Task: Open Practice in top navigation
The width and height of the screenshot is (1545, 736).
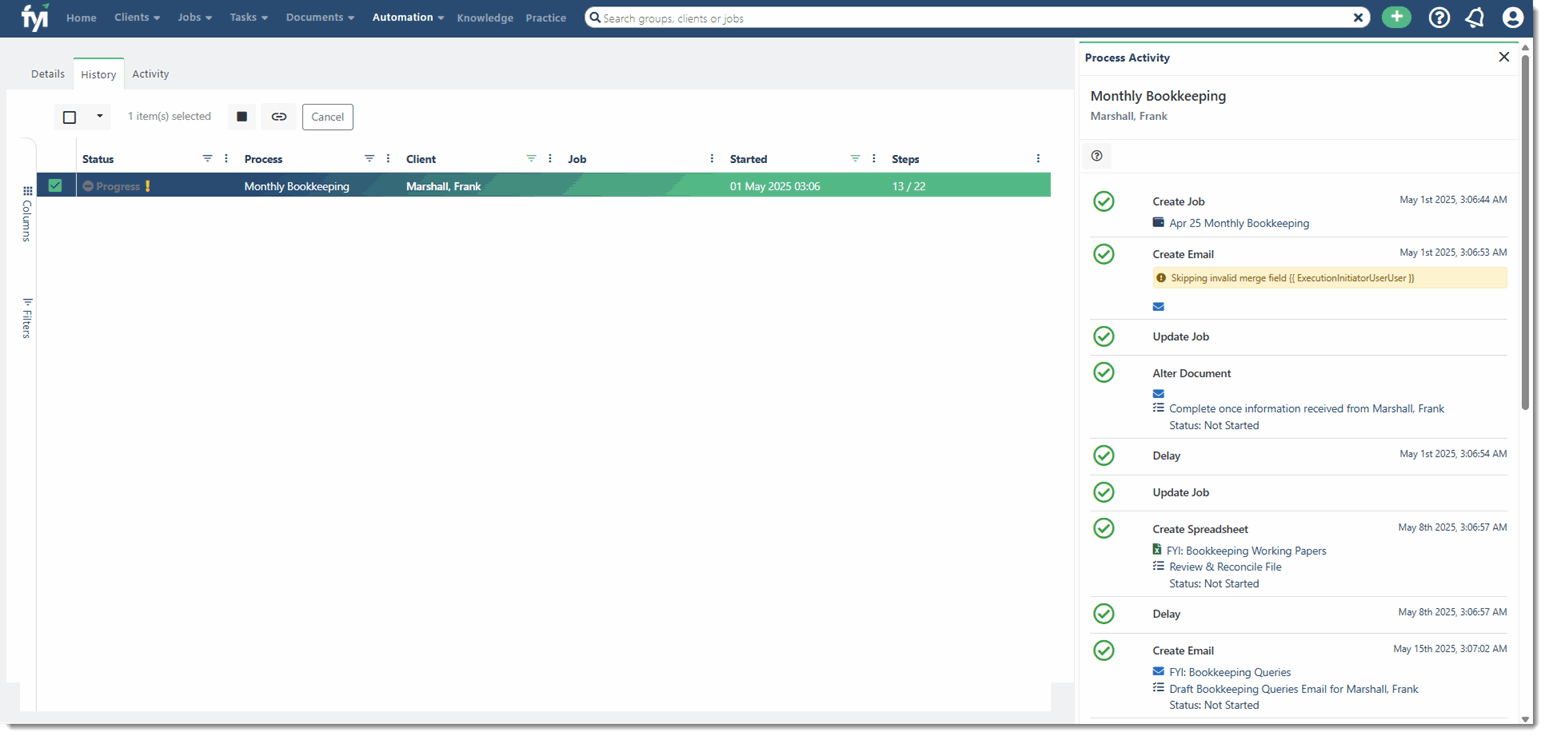Action: [546, 18]
